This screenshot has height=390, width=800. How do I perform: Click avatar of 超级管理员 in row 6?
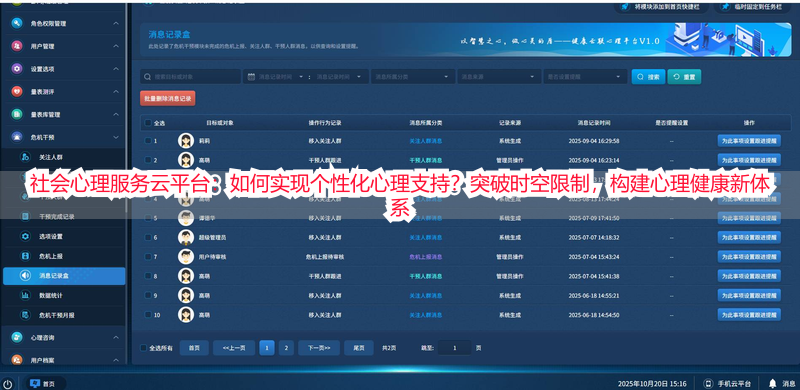click(186, 237)
